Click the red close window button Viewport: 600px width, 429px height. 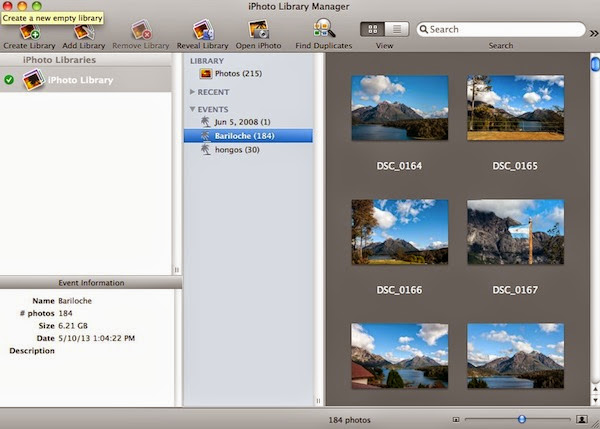click(8, 6)
